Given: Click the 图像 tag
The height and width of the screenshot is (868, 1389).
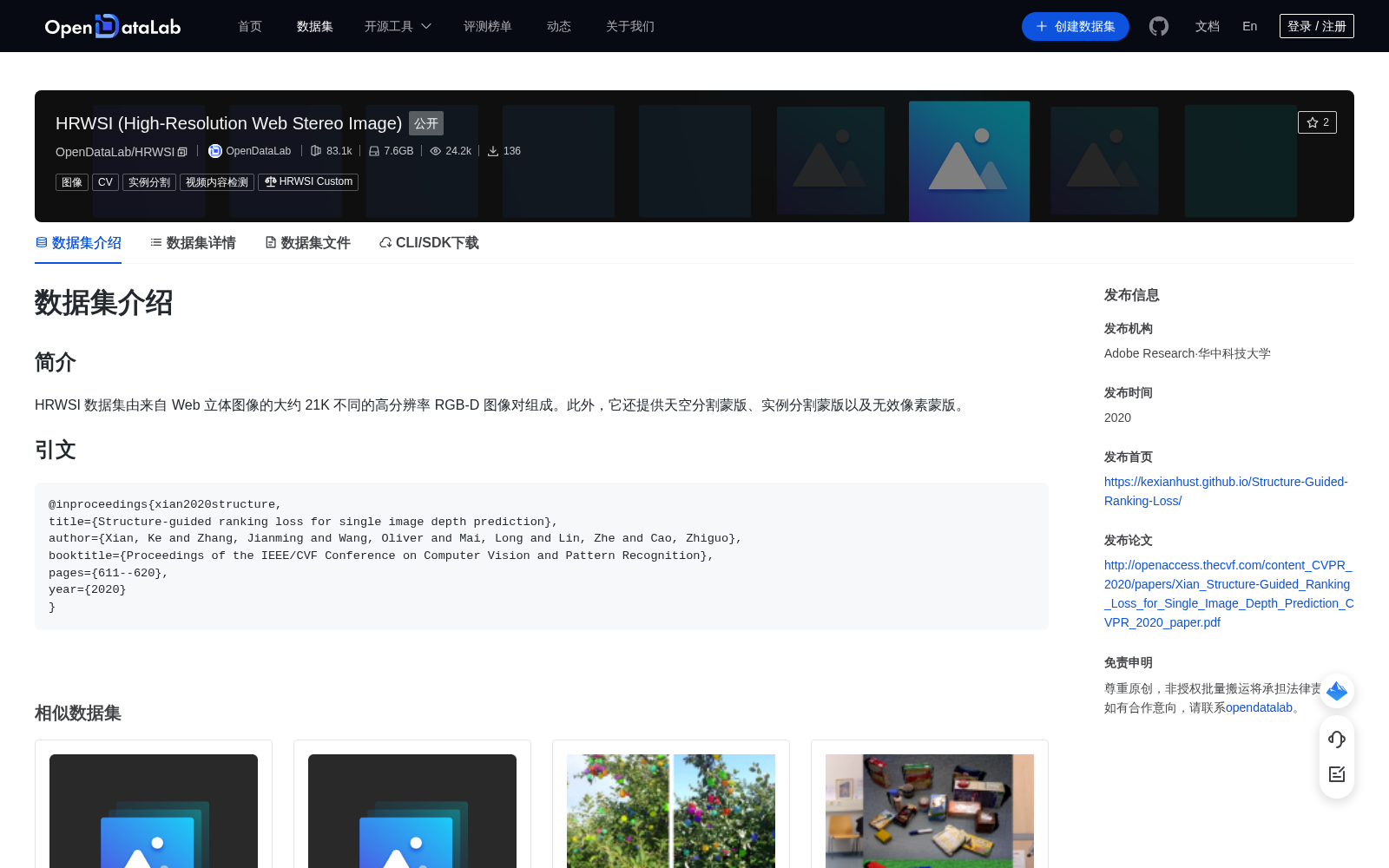Looking at the screenshot, I should (x=72, y=182).
